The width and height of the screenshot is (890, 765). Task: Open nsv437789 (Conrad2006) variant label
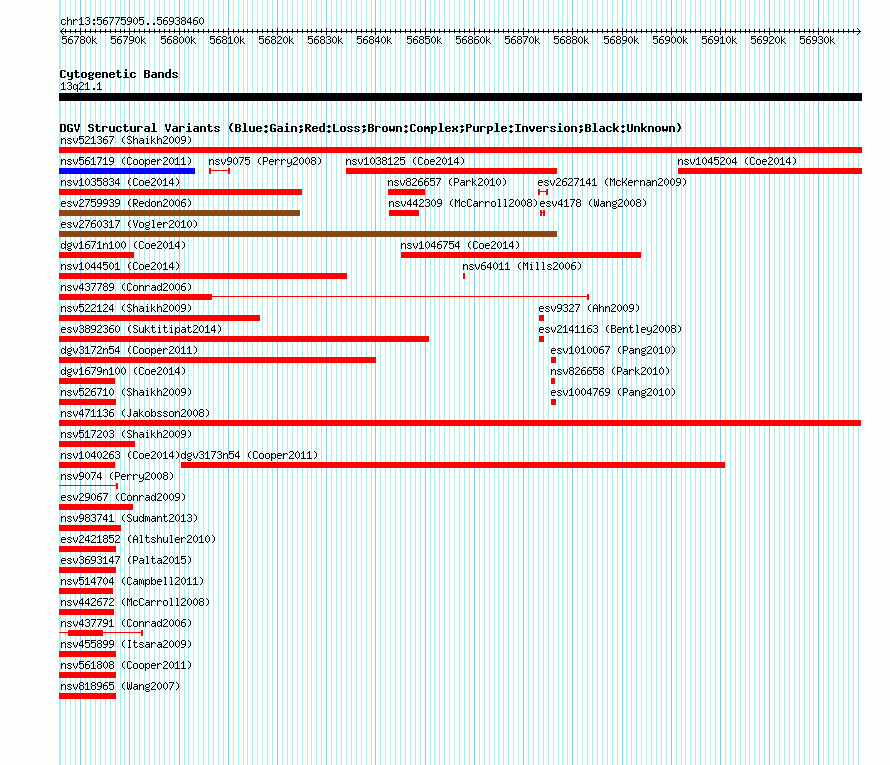(x=126, y=287)
